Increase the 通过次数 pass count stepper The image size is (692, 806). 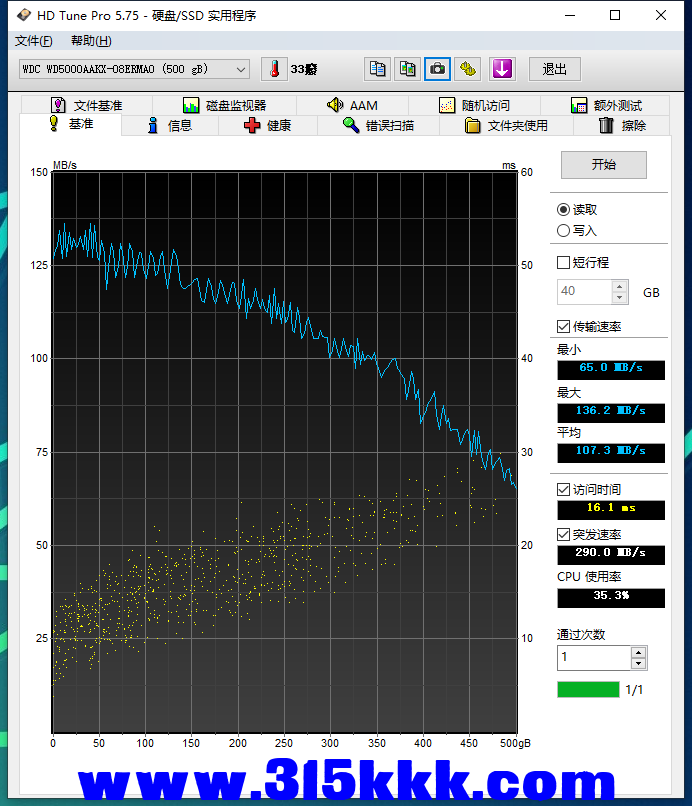pyautogui.click(x=639, y=652)
